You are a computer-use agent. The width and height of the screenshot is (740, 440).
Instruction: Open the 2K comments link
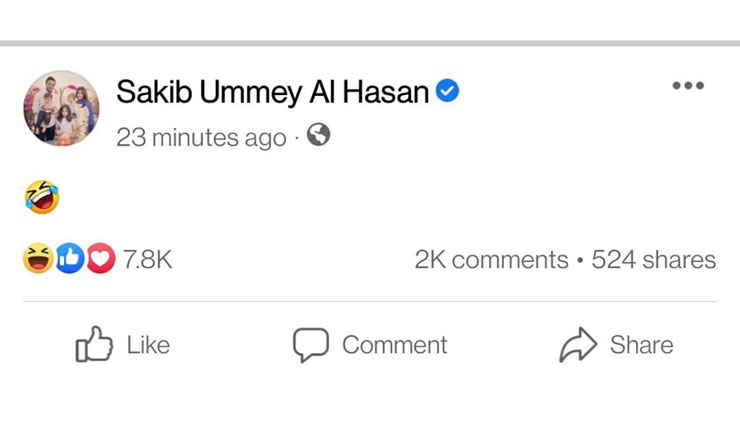491,260
